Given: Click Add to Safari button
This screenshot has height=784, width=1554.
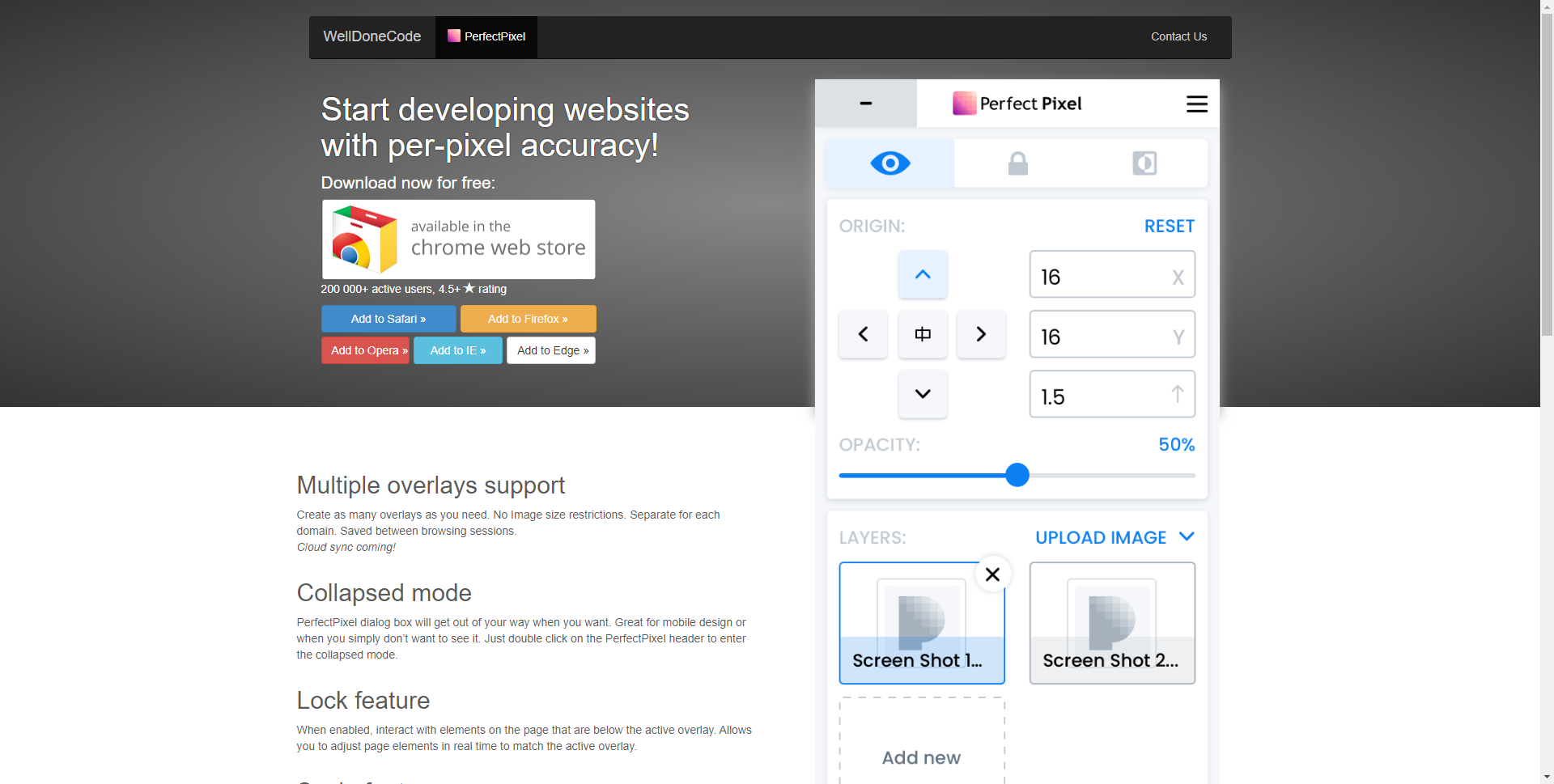Looking at the screenshot, I should (388, 319).
